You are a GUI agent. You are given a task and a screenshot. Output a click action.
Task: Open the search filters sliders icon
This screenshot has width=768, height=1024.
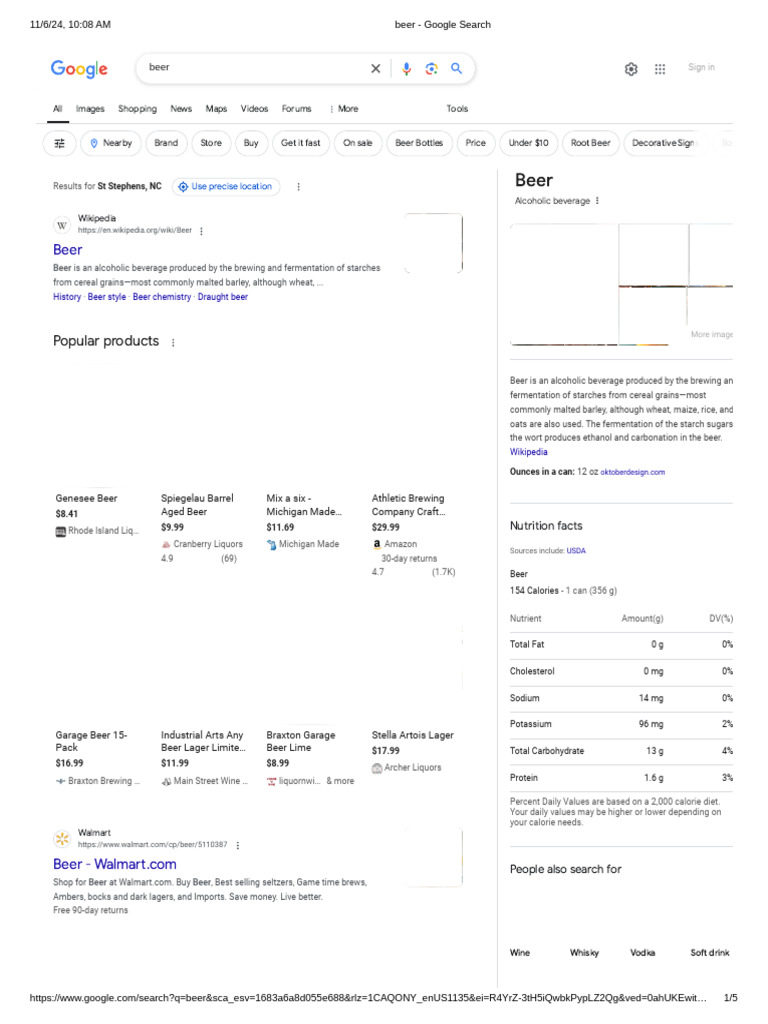coord(59,143)
